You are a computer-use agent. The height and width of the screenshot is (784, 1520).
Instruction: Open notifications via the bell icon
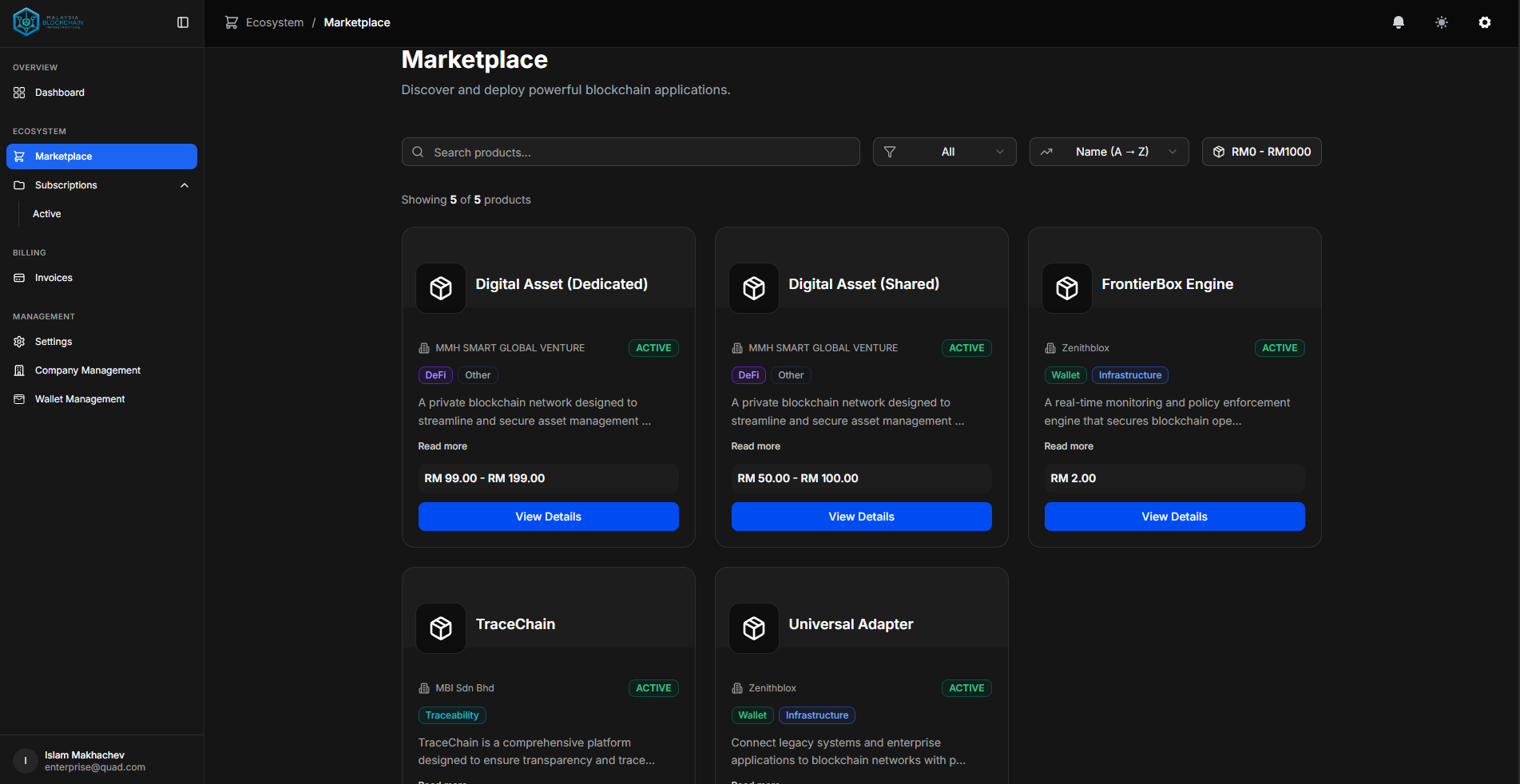click(1398, 22)
